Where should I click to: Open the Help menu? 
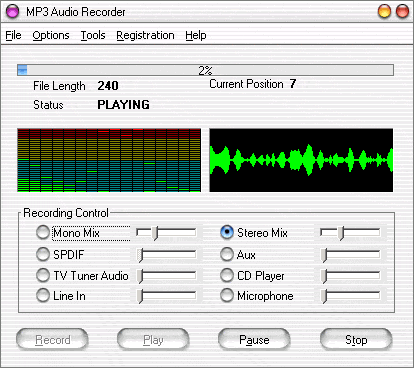pyautogui.click(x=196, y=35)
